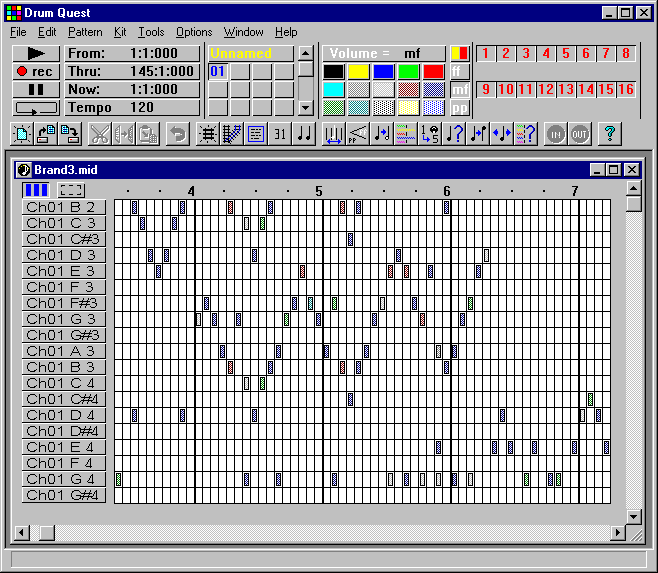Click vertical scrollbar down arrow in Brand3.mid
The height and width of the screenshot is (573, 658).
click(x=633, y=516)
